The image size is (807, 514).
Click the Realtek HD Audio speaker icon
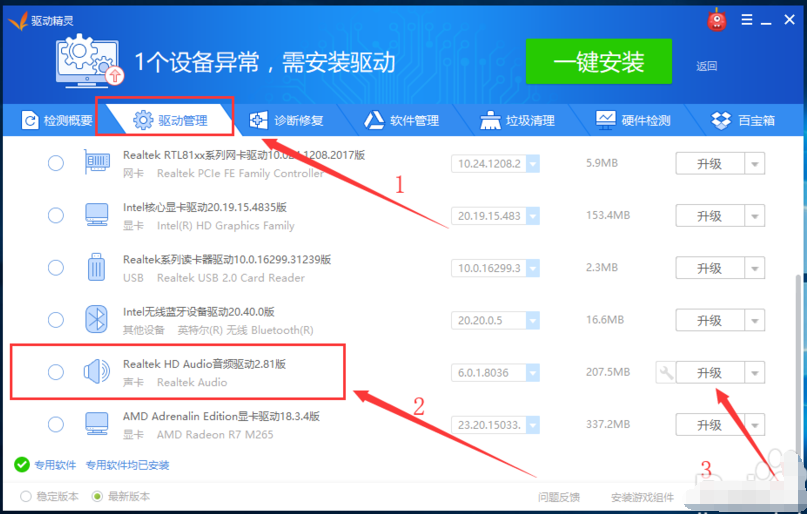pos(96,372)
